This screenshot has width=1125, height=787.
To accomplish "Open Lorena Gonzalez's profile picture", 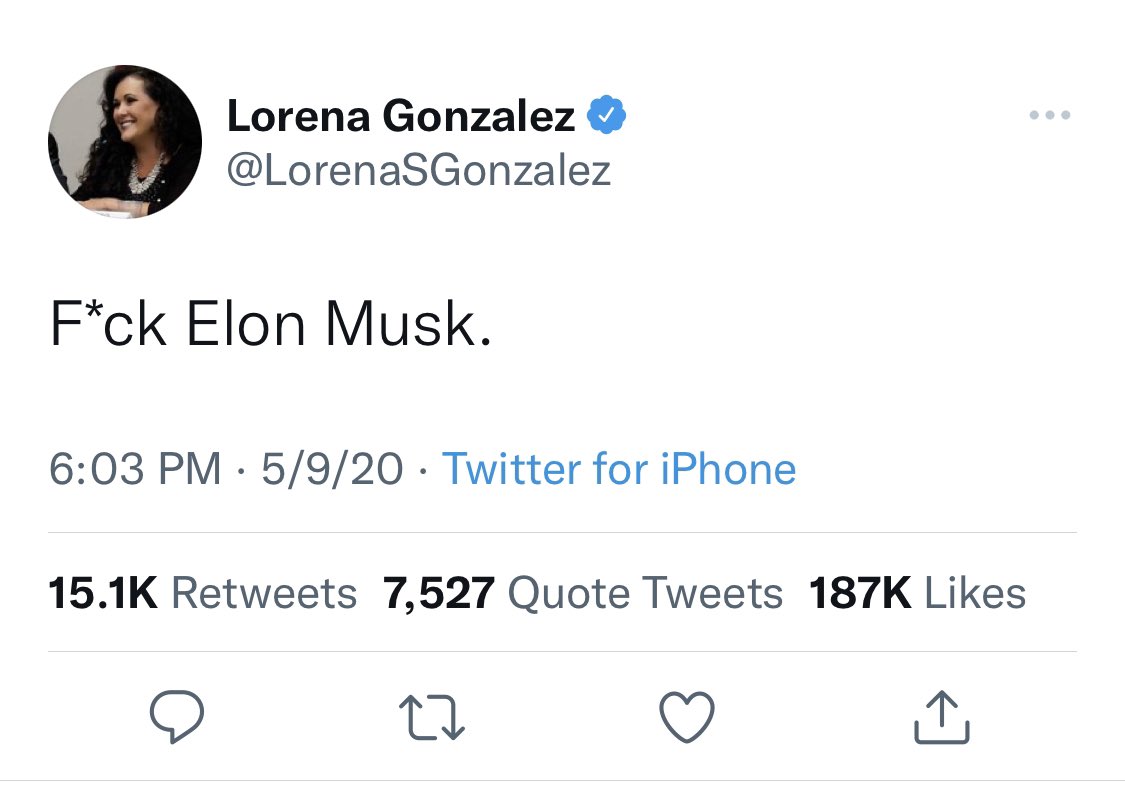I will (125, 142).
